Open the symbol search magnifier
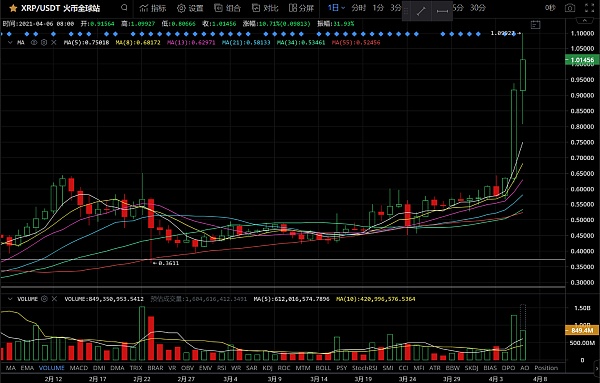600x383 pixels. tap(124, 8)
